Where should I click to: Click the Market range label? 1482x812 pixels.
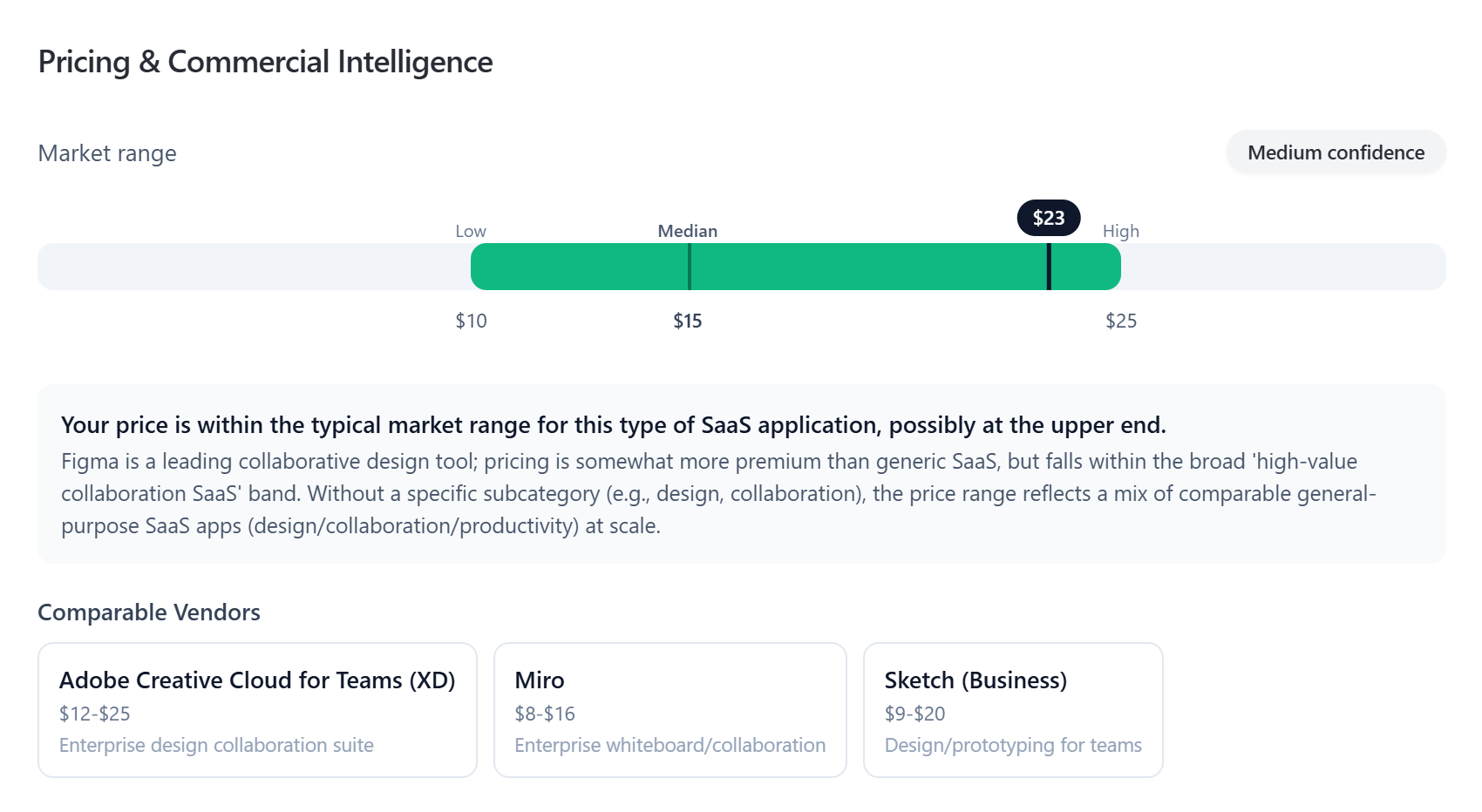coord(107,153)
